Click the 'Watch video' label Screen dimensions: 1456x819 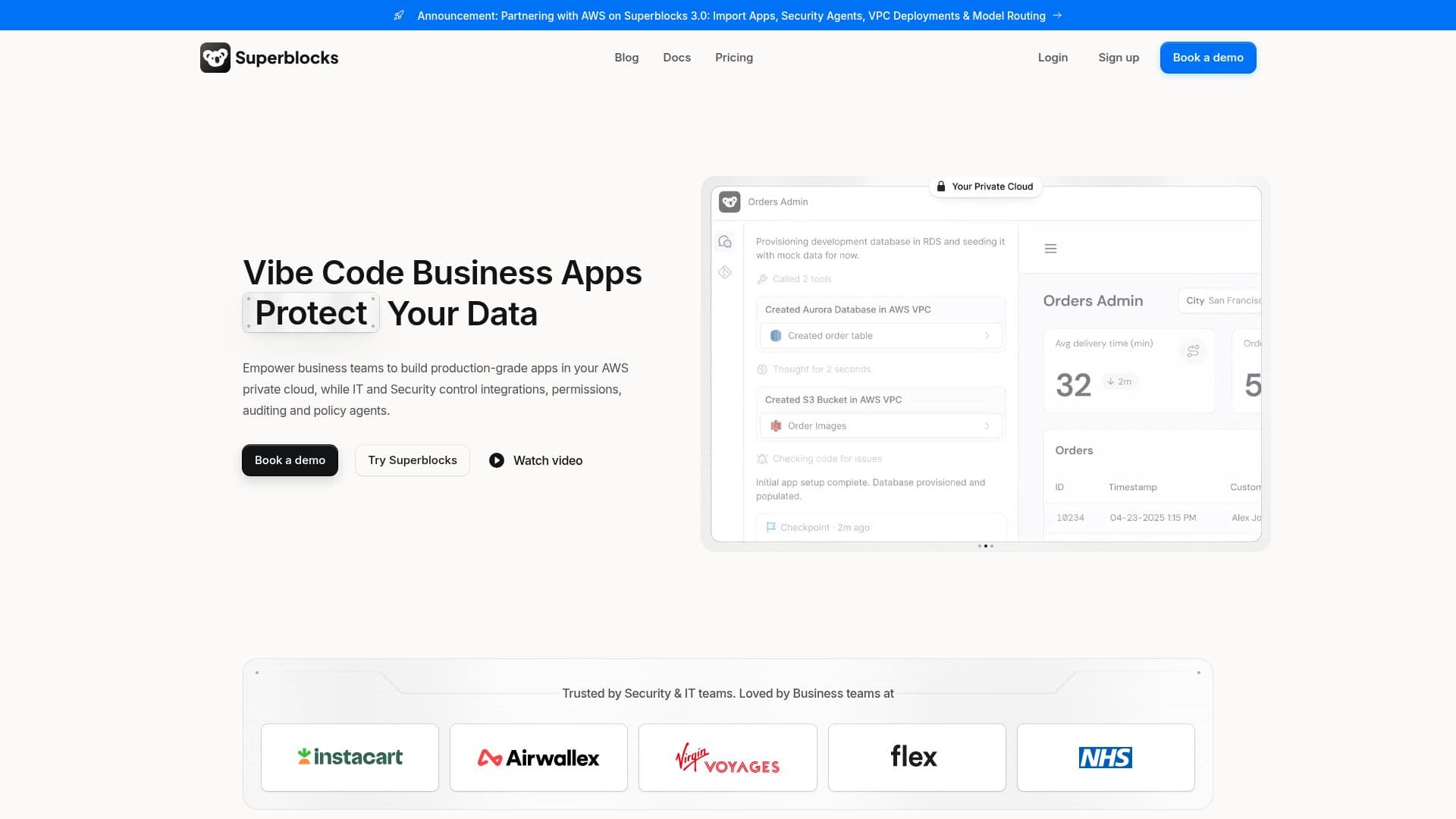click(x=548, y=460)
